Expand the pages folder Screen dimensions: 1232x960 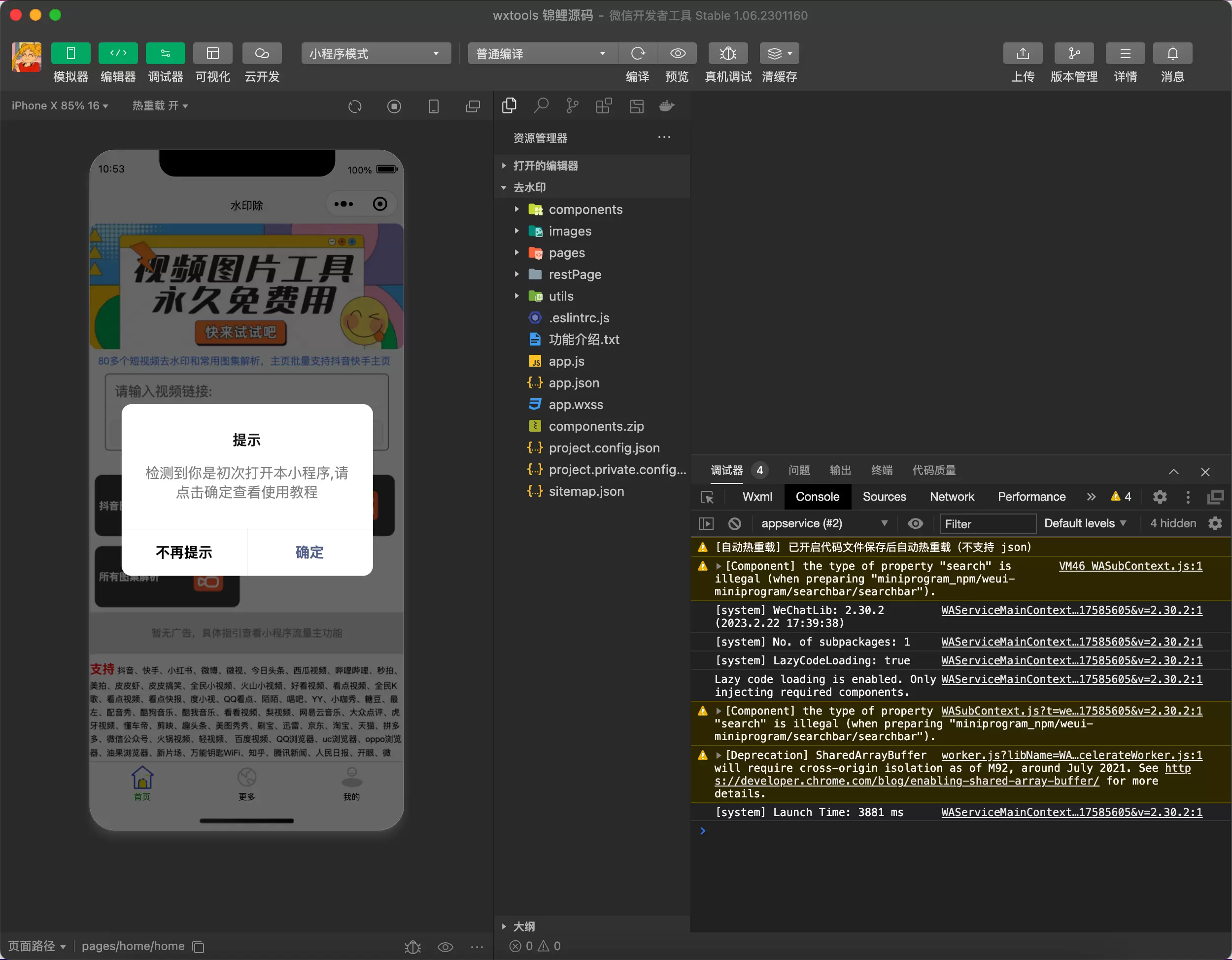pos(592,253)
